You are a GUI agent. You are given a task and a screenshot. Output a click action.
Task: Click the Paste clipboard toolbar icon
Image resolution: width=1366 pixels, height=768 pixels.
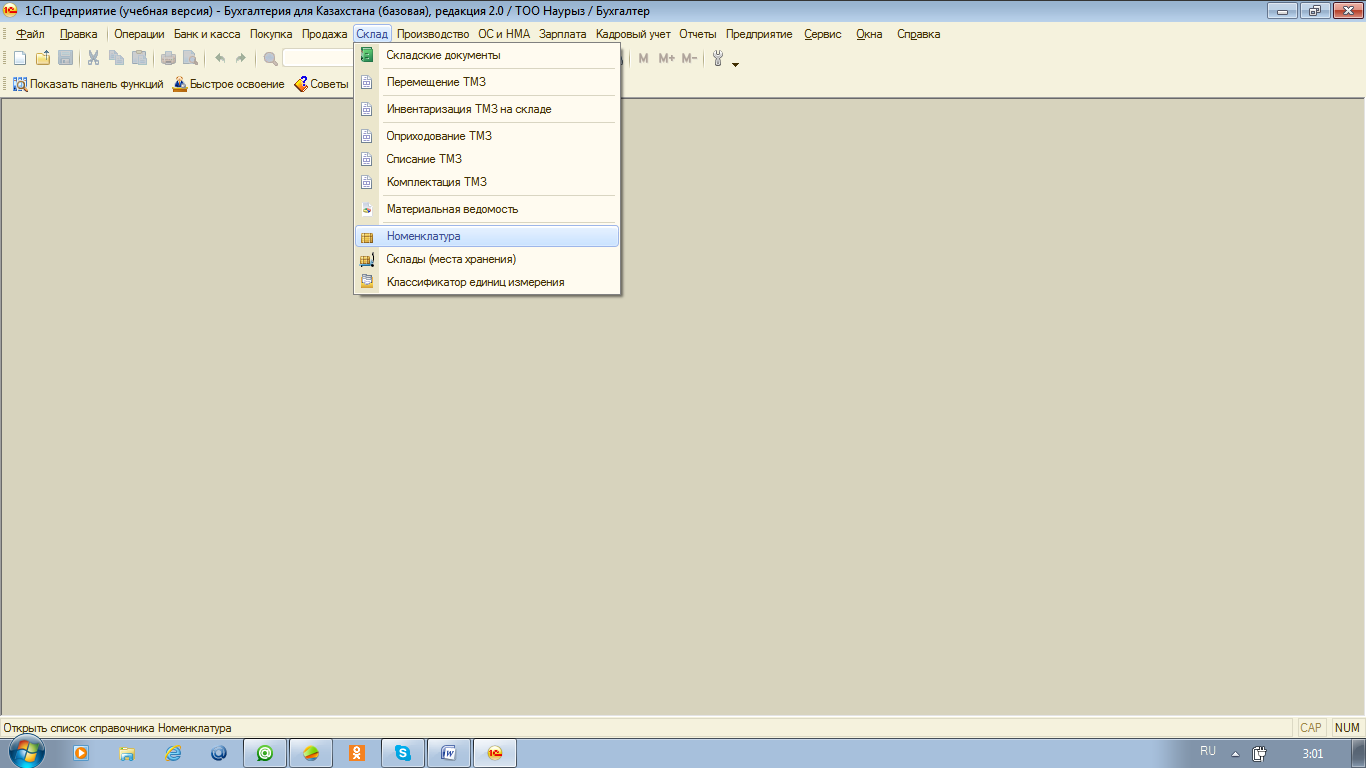139,58
